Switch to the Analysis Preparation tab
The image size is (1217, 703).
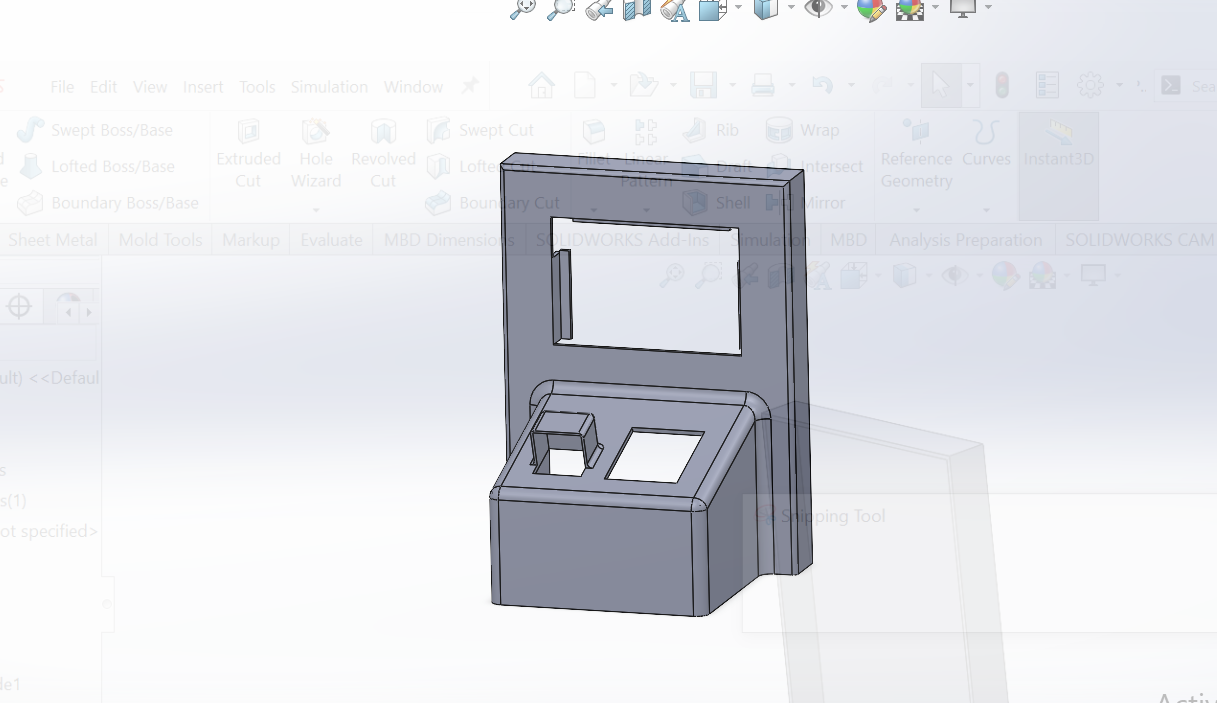click(965, 240)
